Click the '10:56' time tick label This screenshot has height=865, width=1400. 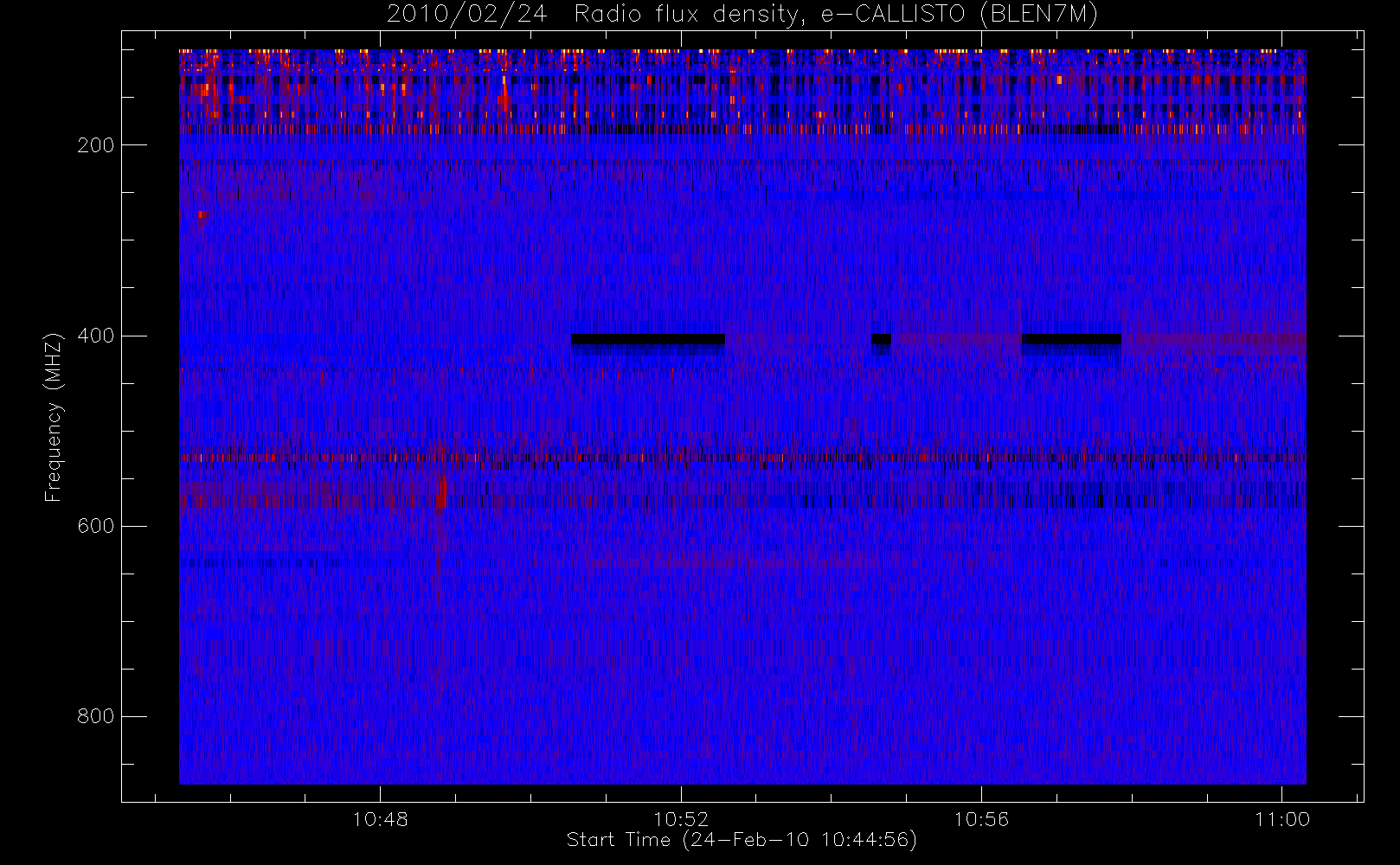(981, 819)
